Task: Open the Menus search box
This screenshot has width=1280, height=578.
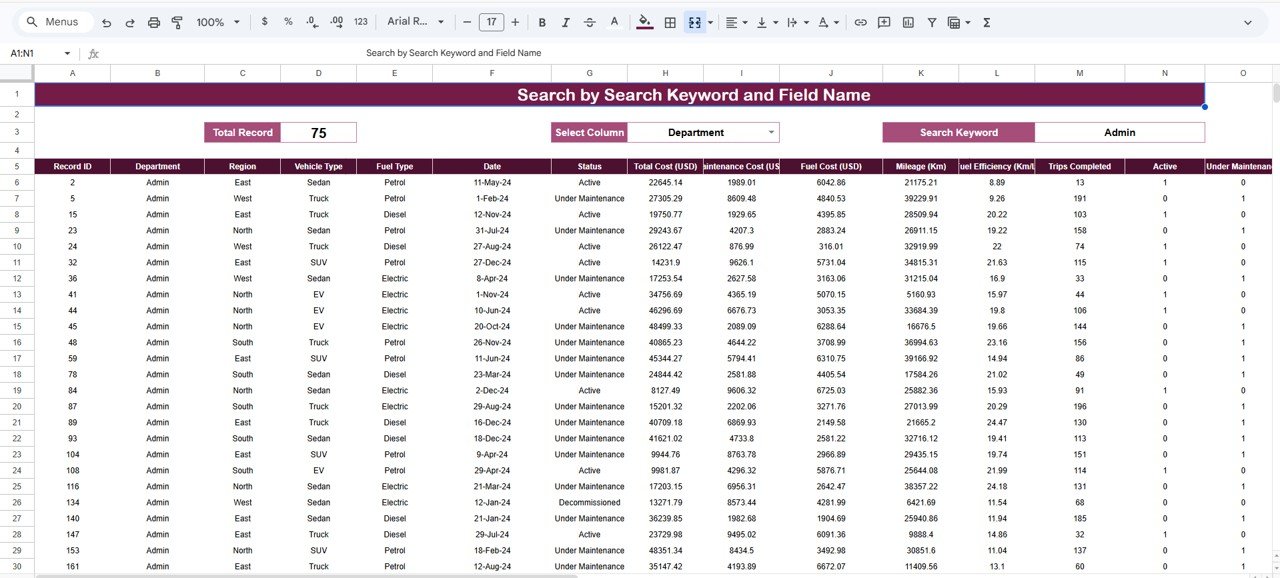Action: point(53,21)
